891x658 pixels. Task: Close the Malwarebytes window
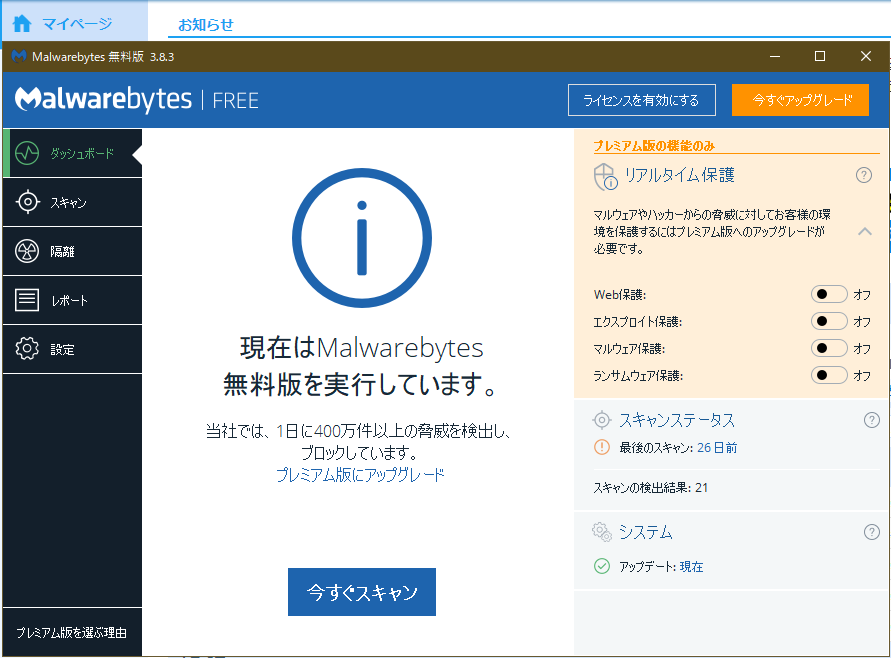tap(865, 56)
